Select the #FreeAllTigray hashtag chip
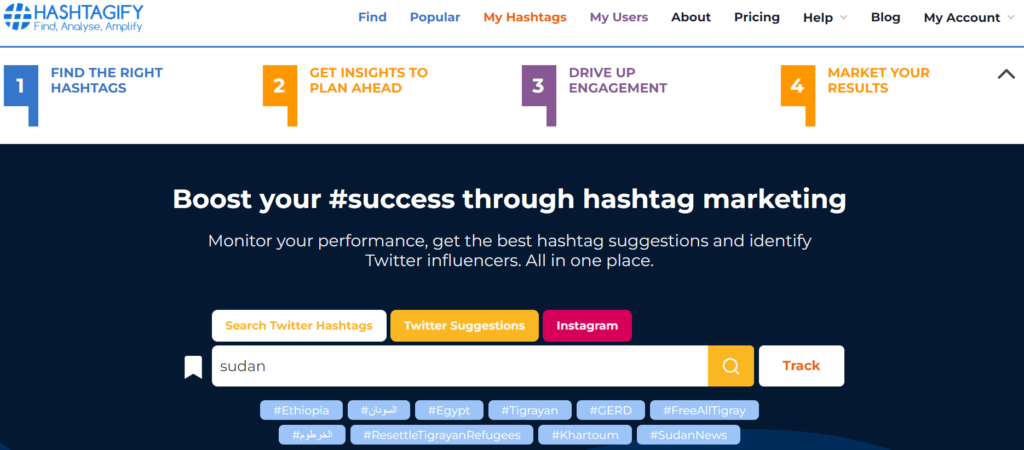The width and height of the screenshot is (1024, 450). (704, 410)
